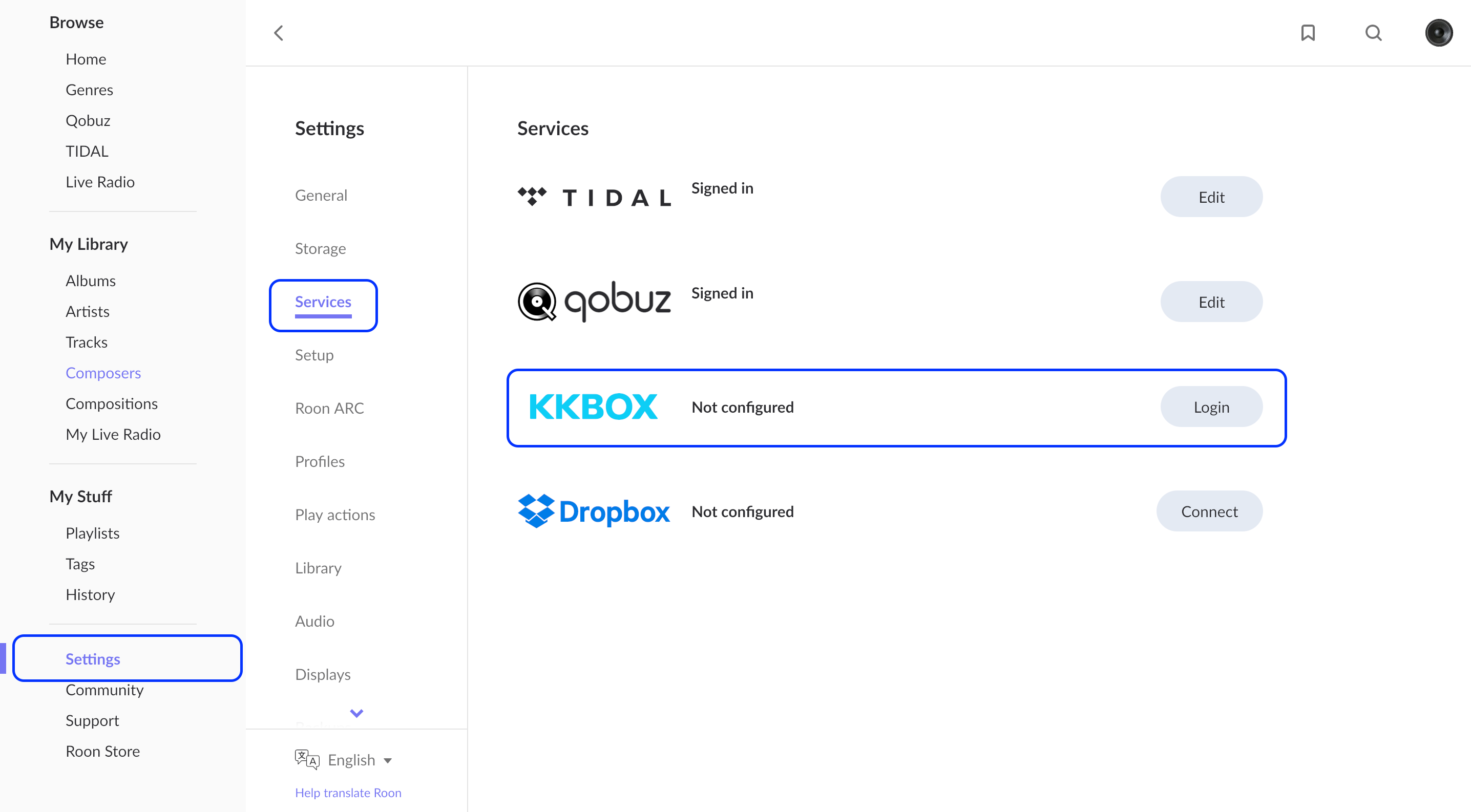This screenshot has width=1471, height=812.
Task: Expand more settings with the down chevron
Action: (356, 713)
